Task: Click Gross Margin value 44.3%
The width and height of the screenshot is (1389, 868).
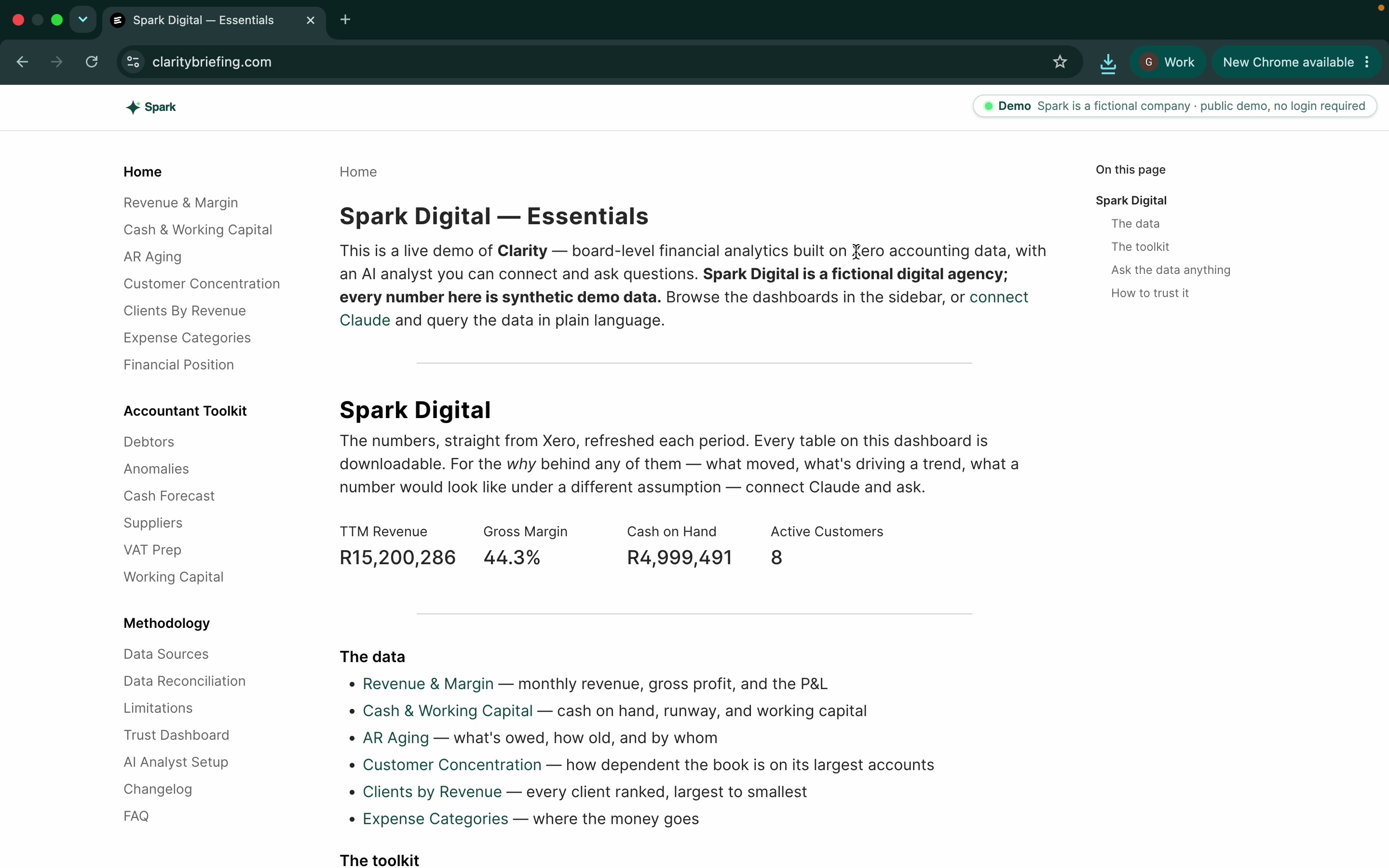Action: pyautogui.click(x=511, y=557)
